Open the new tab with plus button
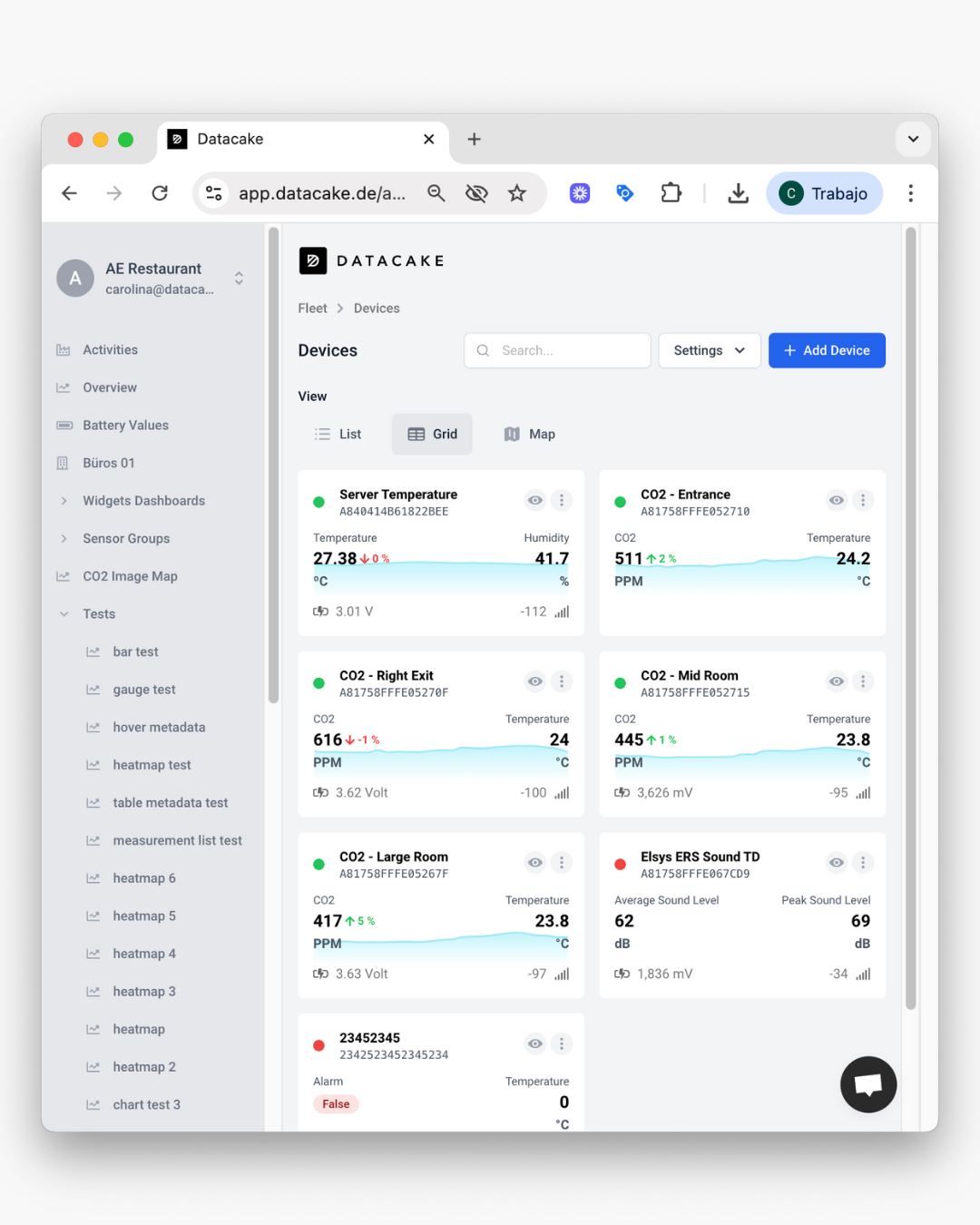 pos(474,139)
